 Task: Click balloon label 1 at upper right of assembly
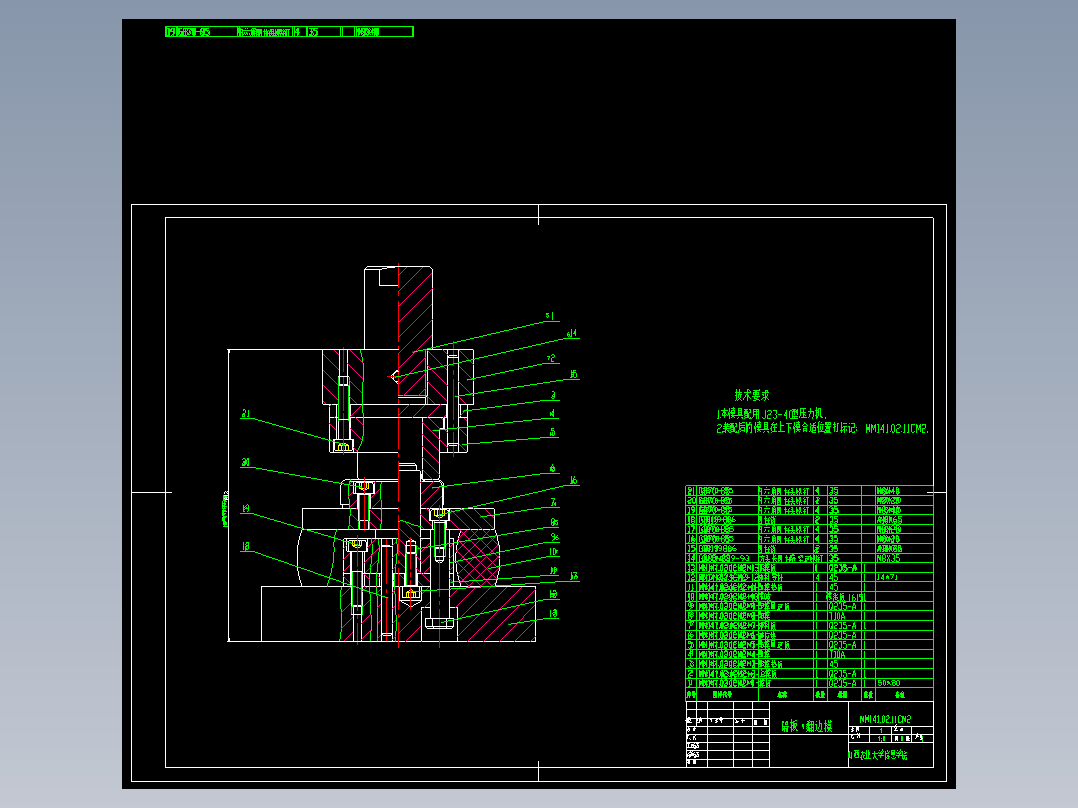pyautogui.click(x=550, y=316)
